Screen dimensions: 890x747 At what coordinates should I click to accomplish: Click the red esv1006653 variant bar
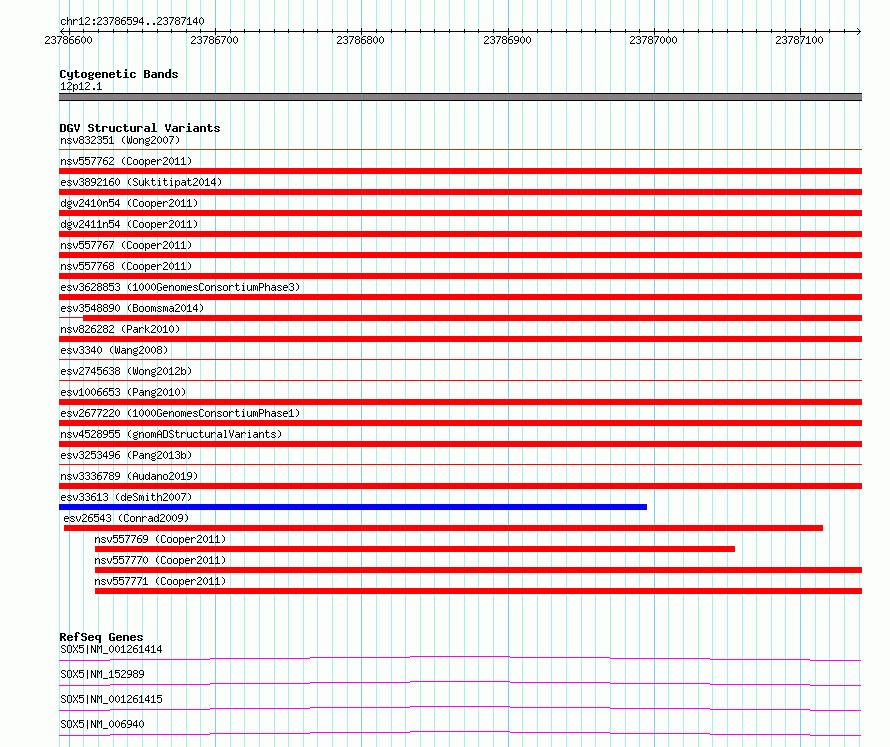click(460, 402)
